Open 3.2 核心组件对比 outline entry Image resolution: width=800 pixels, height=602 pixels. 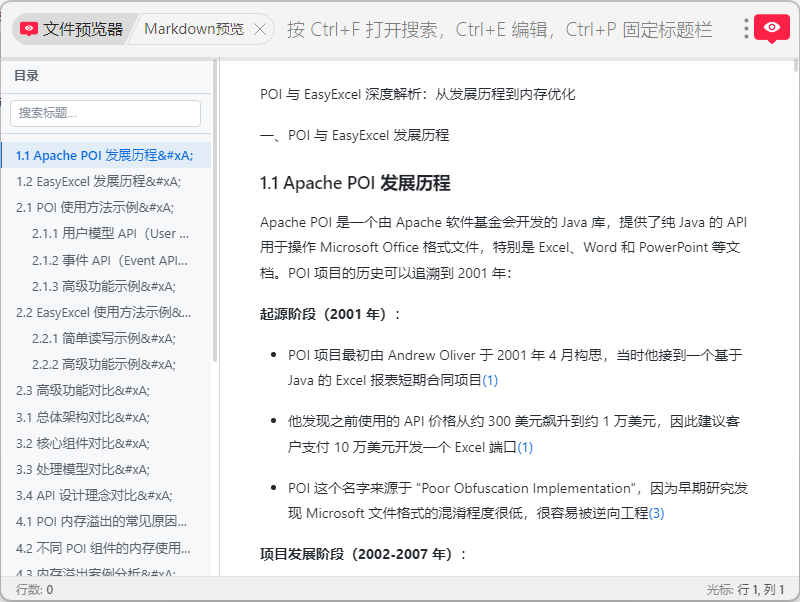click(x=106, y=443)
